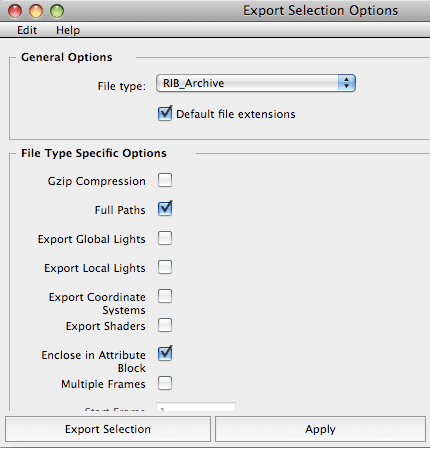The width and height of the screenshot is (430, 460).
Task: Click the Start Frame input field
Action: pos(196,407)
